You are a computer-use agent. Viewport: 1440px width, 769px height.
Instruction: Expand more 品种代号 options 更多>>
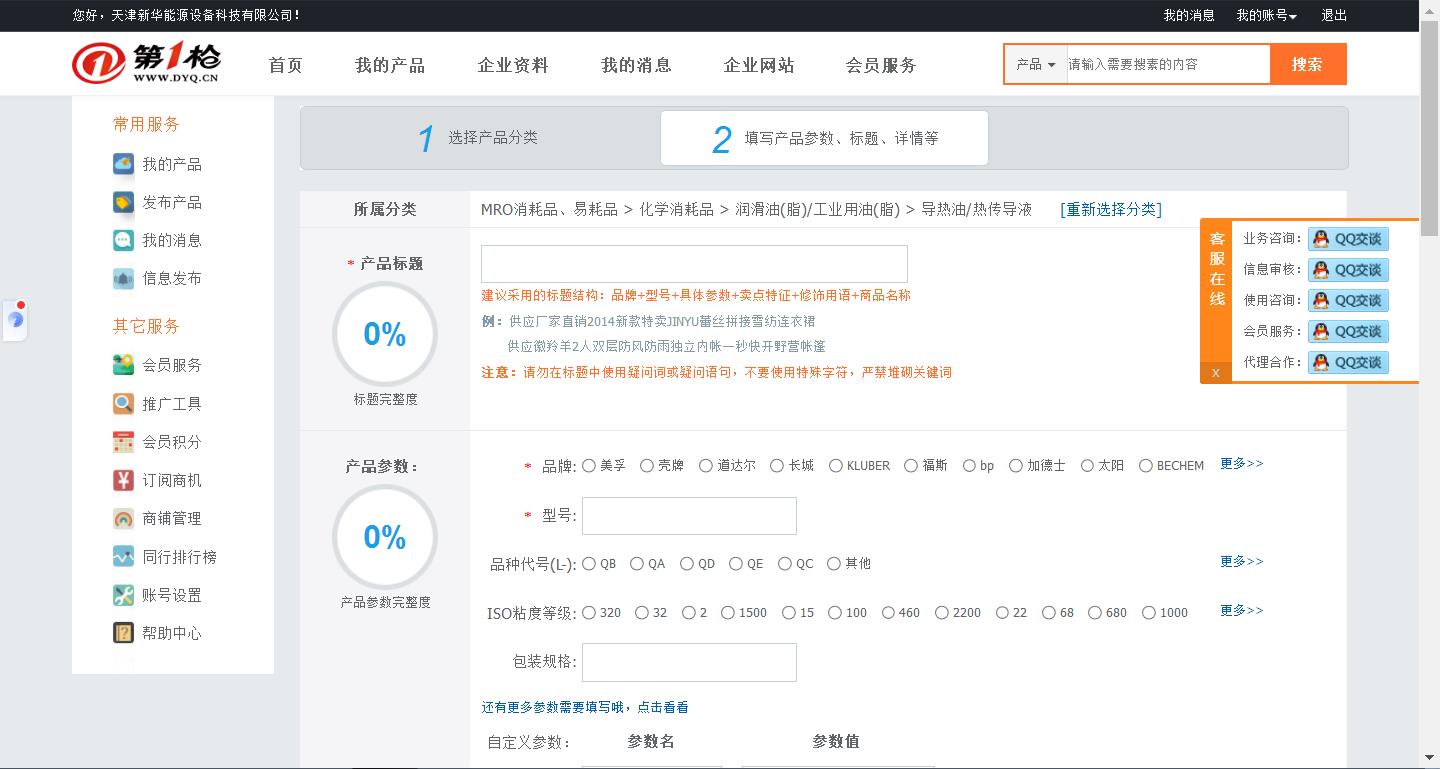pos(1242,562)
